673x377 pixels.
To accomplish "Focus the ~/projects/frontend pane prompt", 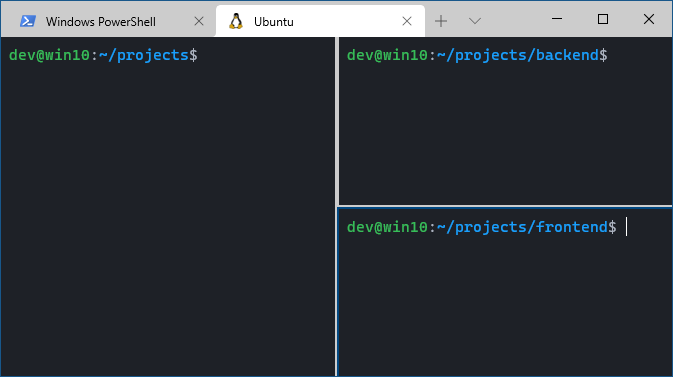I will coord(482,227).
